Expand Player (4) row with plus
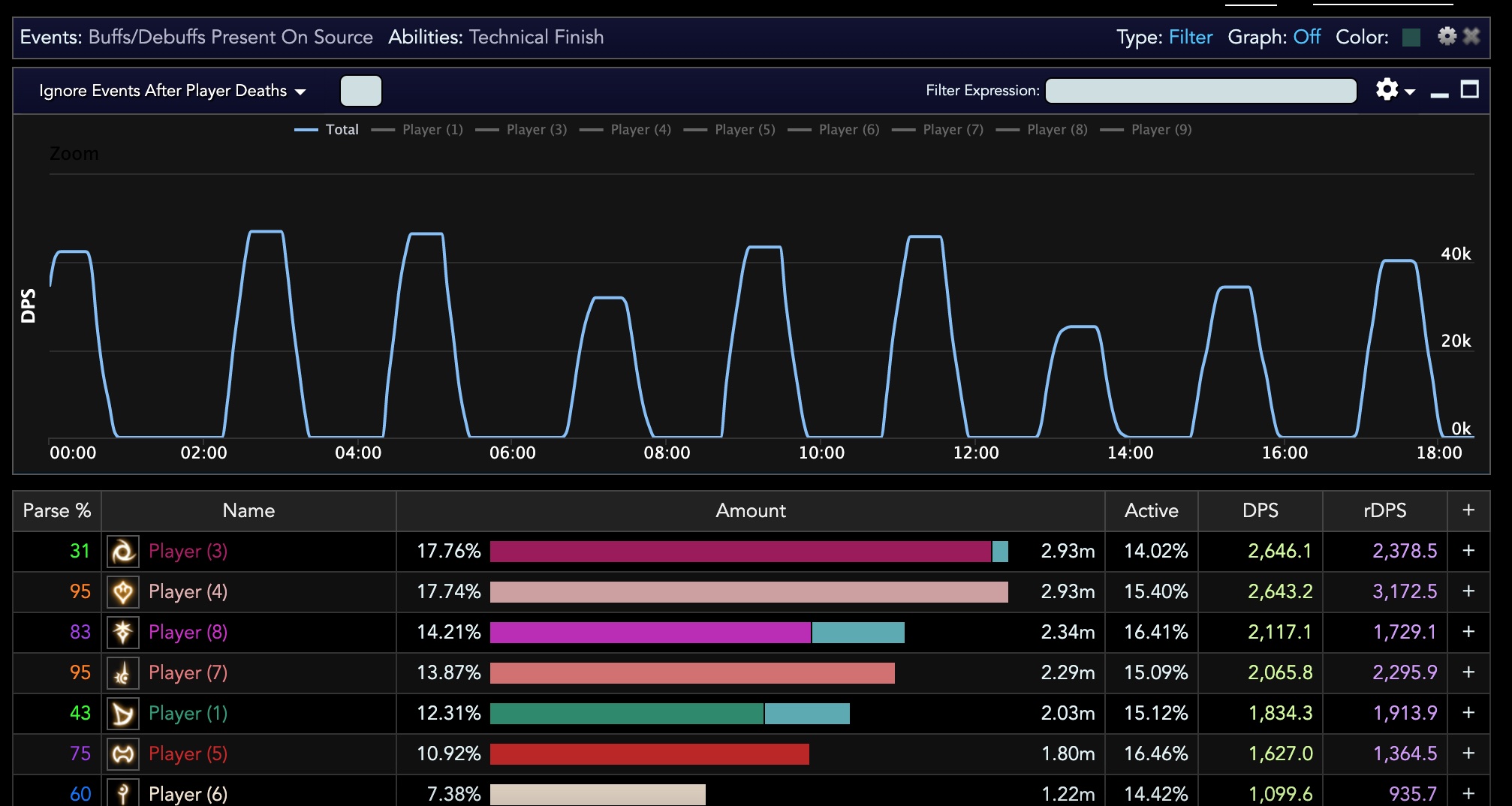The height and width of the screenshot is (806, 1512). pyautogui.click(x=1468, y=591)
